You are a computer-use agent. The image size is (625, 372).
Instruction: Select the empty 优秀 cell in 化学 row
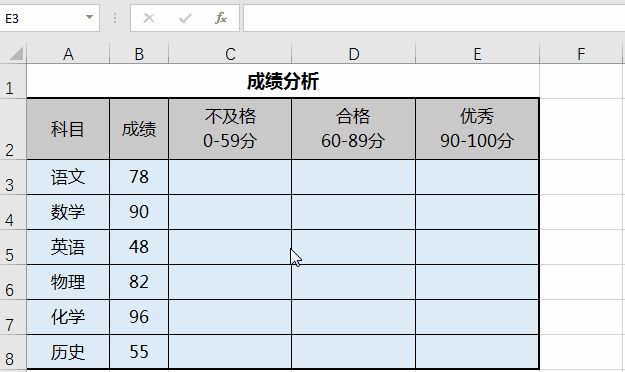coord(477,317)
